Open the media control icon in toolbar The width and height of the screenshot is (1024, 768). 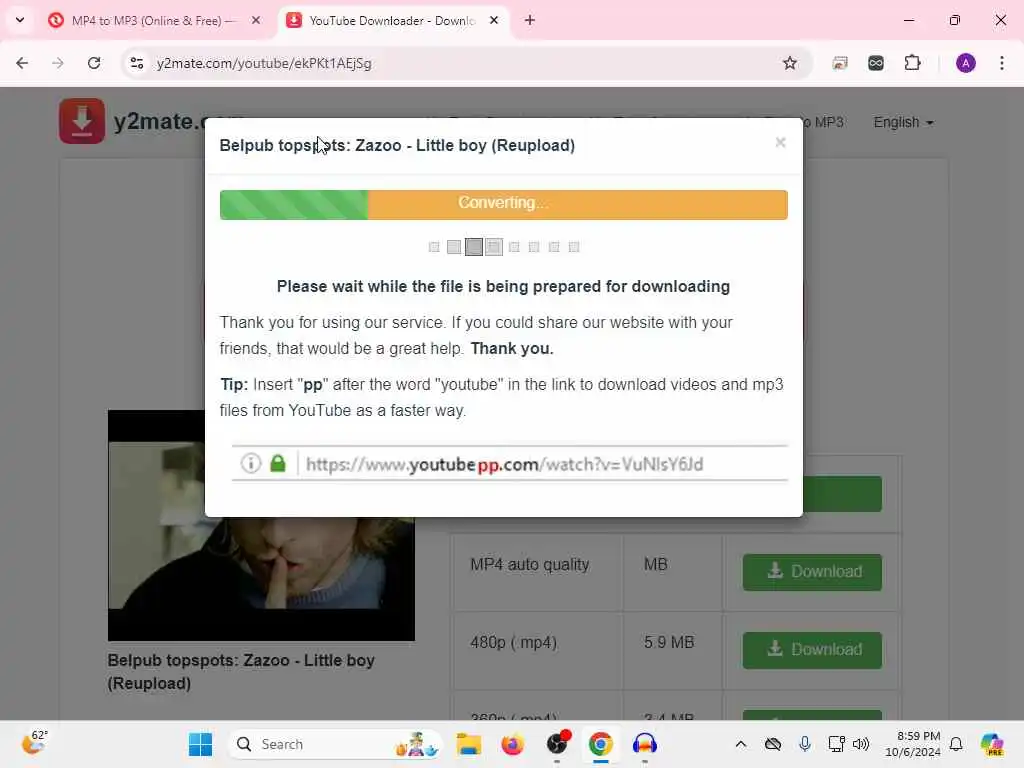coord(840,63)
